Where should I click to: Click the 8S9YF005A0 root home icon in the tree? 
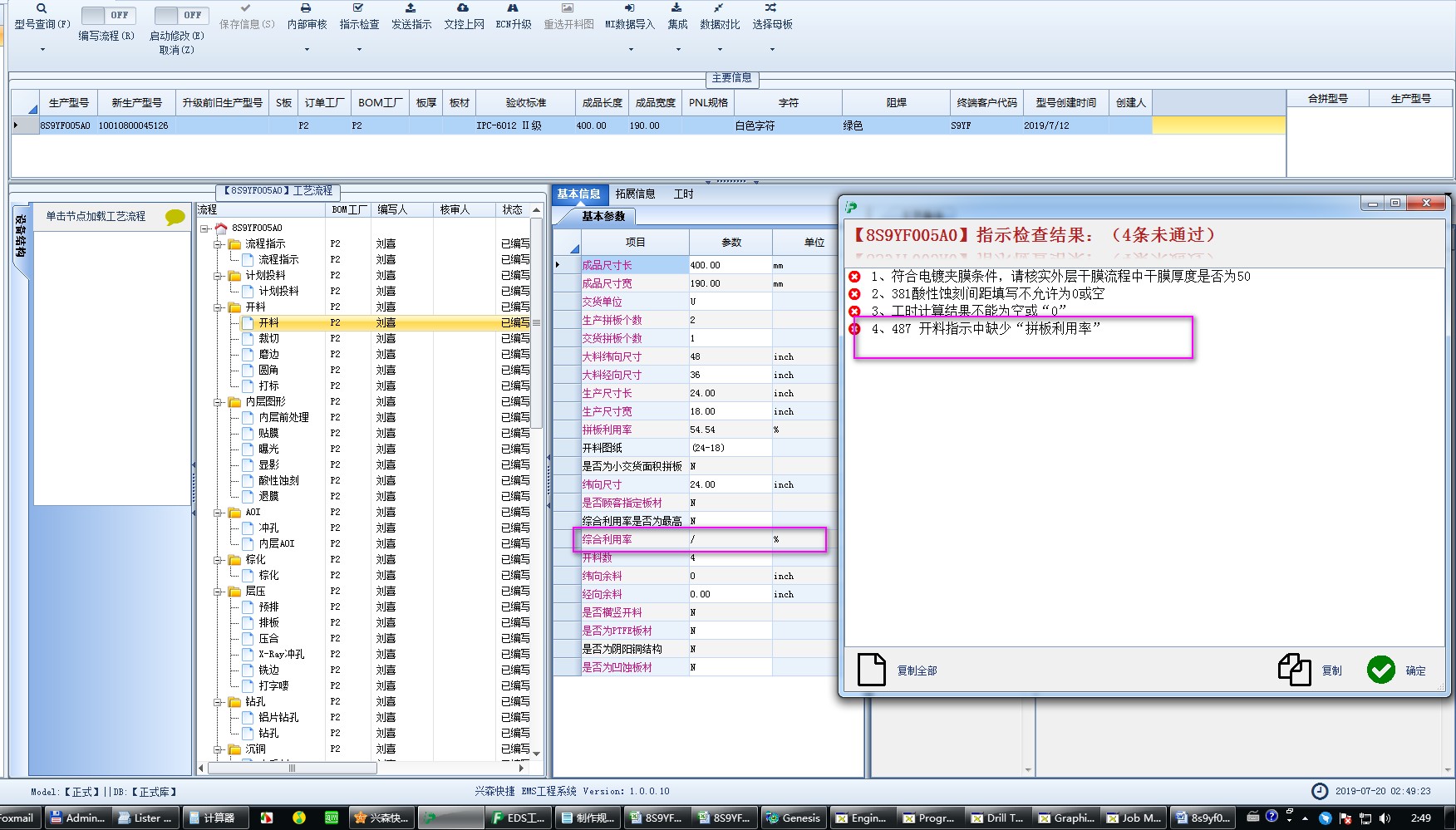click(221, 228)
